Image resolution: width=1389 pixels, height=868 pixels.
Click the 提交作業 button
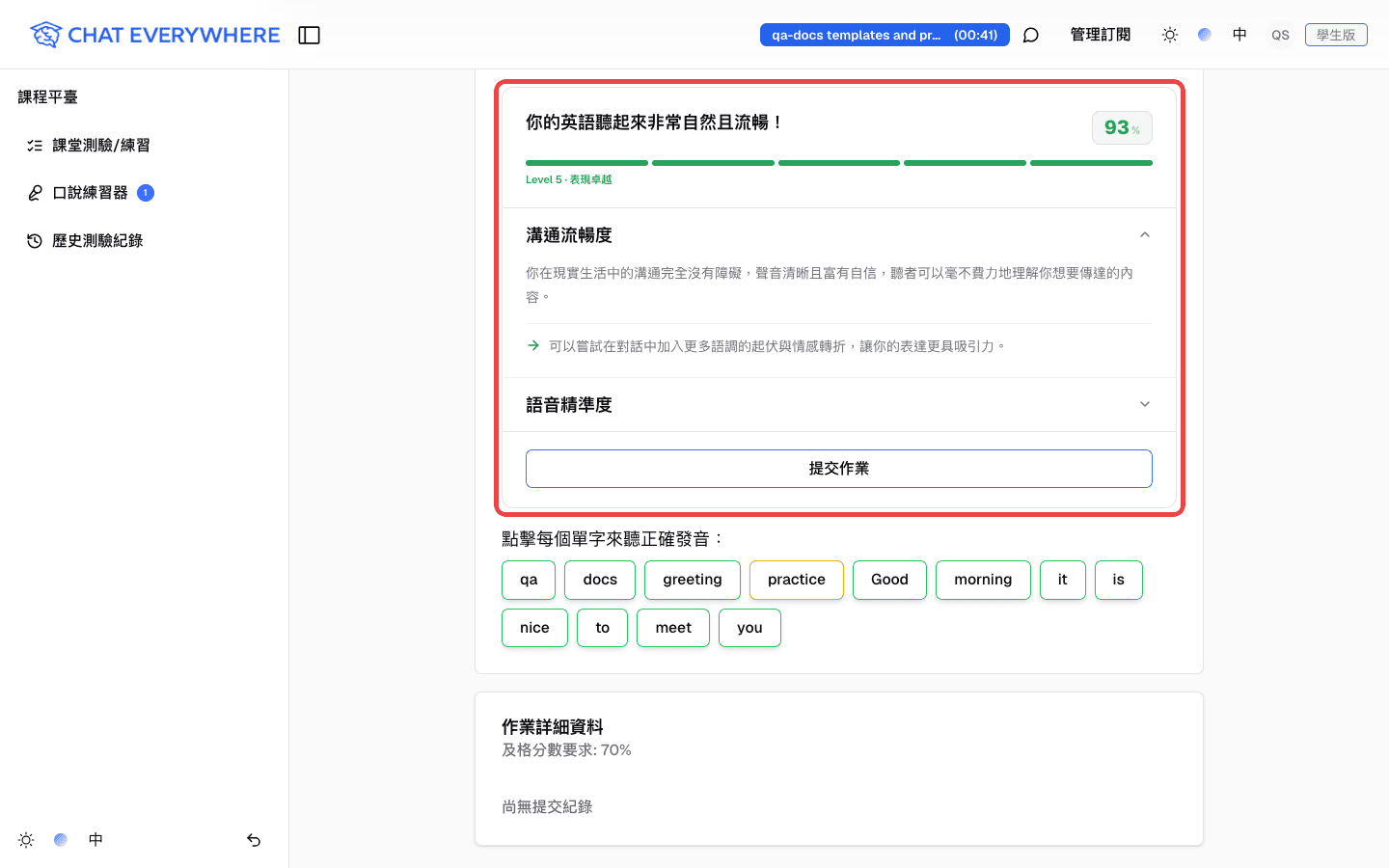pos(839,469)
